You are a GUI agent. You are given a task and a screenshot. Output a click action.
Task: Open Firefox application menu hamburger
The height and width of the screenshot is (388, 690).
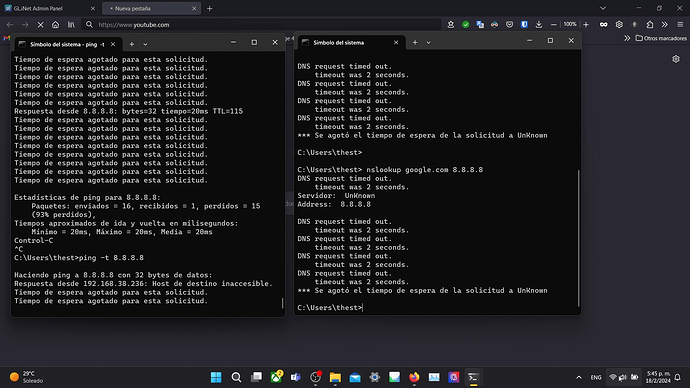click(x=680, y=25)
